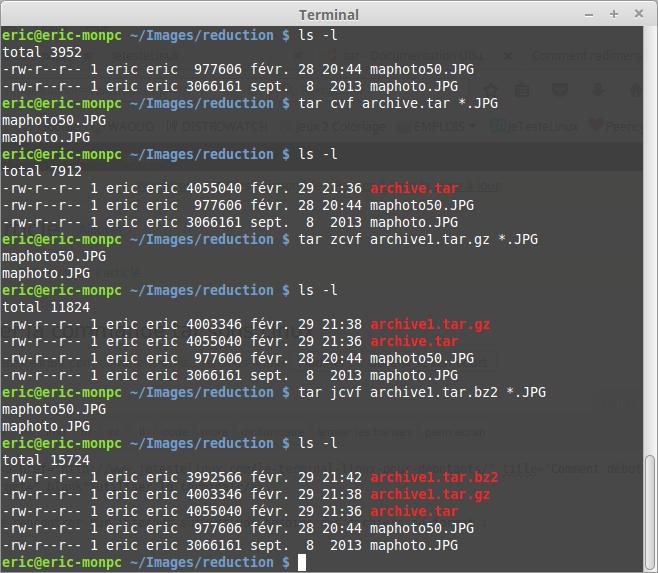The height and width of the screenshot is (573, 658).
Task: Click the green eric@eric-monpc on the last prompt
Action: tap(60, 563)
